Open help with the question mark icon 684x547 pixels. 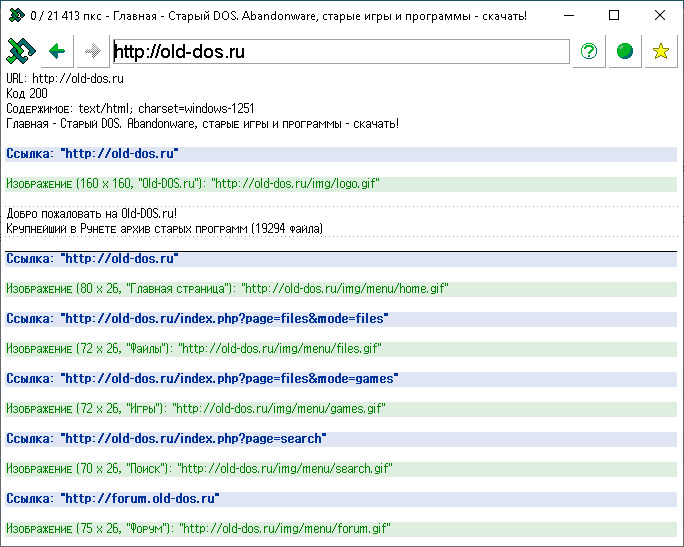pyautogui.click(x=589, y=52)
